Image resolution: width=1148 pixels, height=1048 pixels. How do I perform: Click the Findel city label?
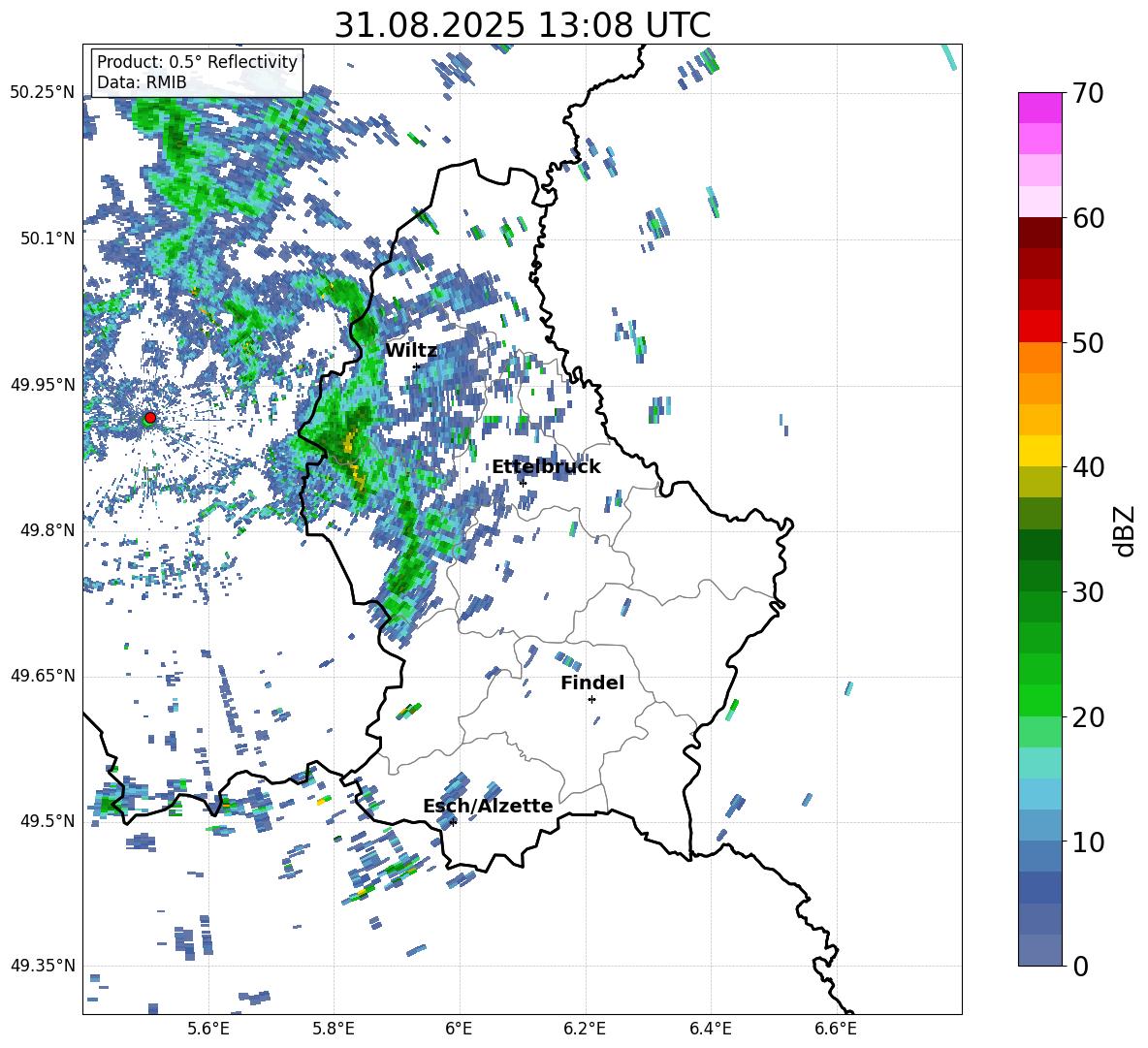click(592, 683)
